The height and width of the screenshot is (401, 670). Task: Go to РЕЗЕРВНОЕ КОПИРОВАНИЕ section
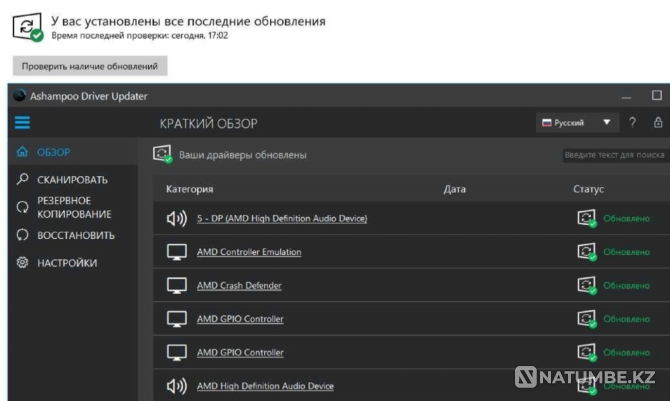73,207
